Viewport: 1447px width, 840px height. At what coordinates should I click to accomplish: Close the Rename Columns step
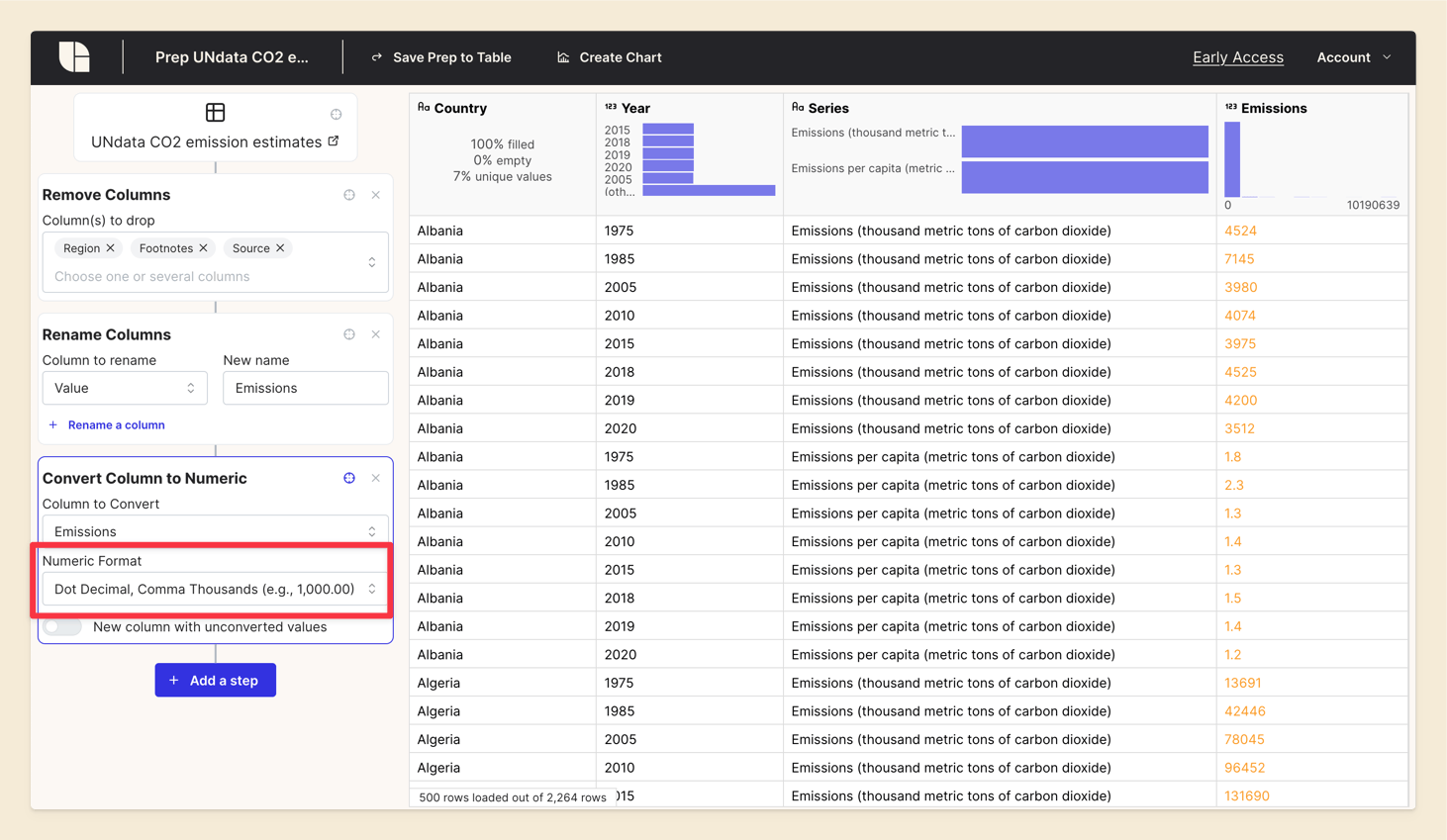pyautogui.click(x=376, y=334)
